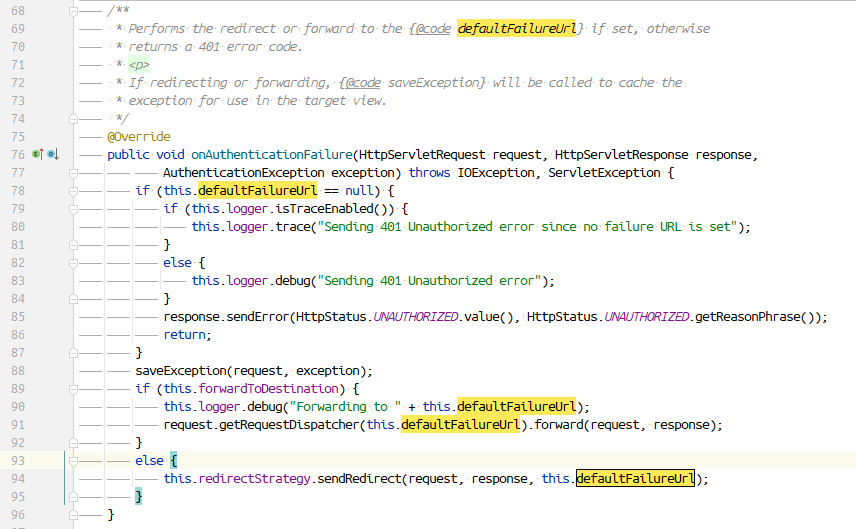Click the sendError method call
This screenshot has width=856, height=529.
(x=257, y=317)
